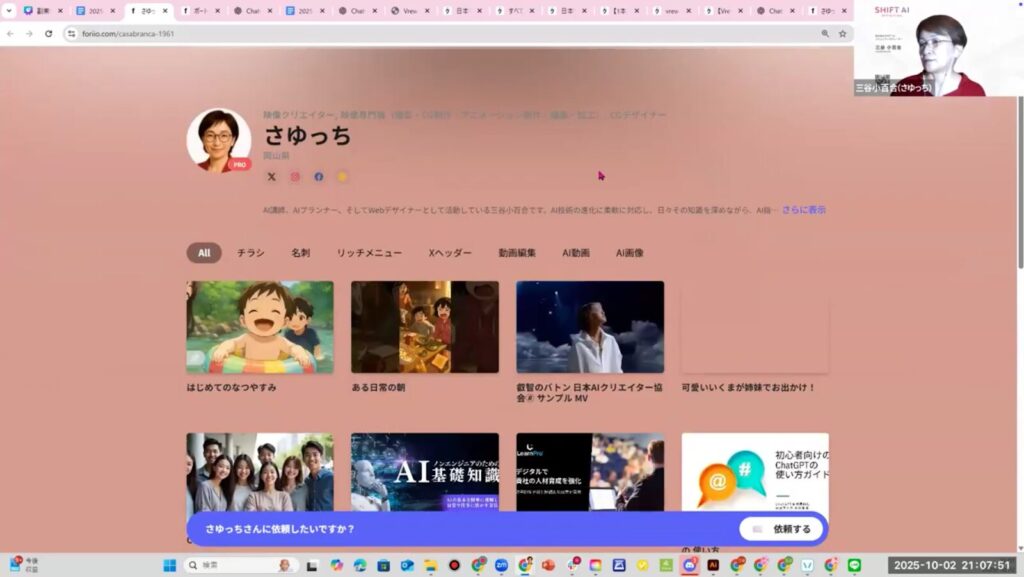Open the zoom magnifier icon in address bar

tap(825, 33)
